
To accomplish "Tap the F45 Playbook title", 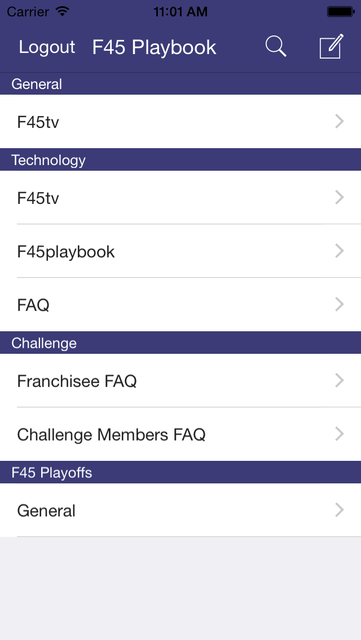I will point(154,47).
